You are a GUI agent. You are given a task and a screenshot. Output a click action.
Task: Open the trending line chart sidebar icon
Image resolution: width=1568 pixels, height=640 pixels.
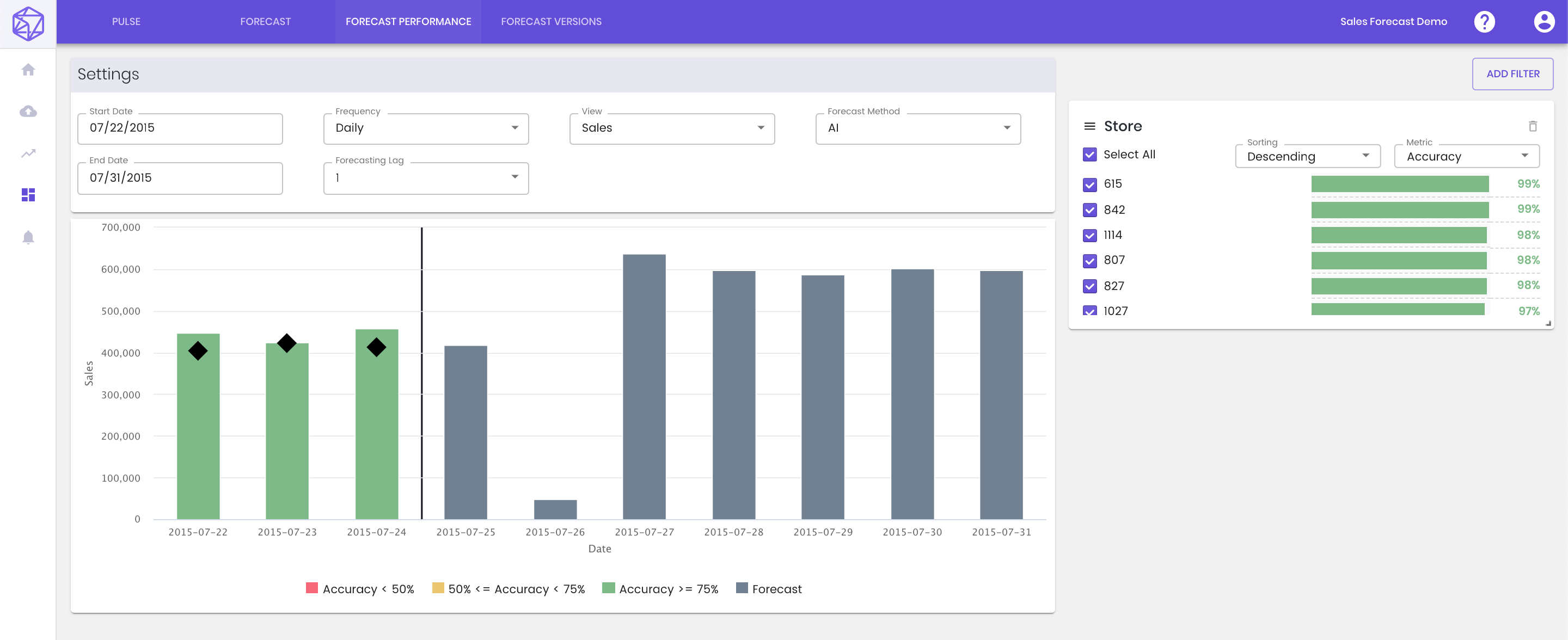click(28, 153)
